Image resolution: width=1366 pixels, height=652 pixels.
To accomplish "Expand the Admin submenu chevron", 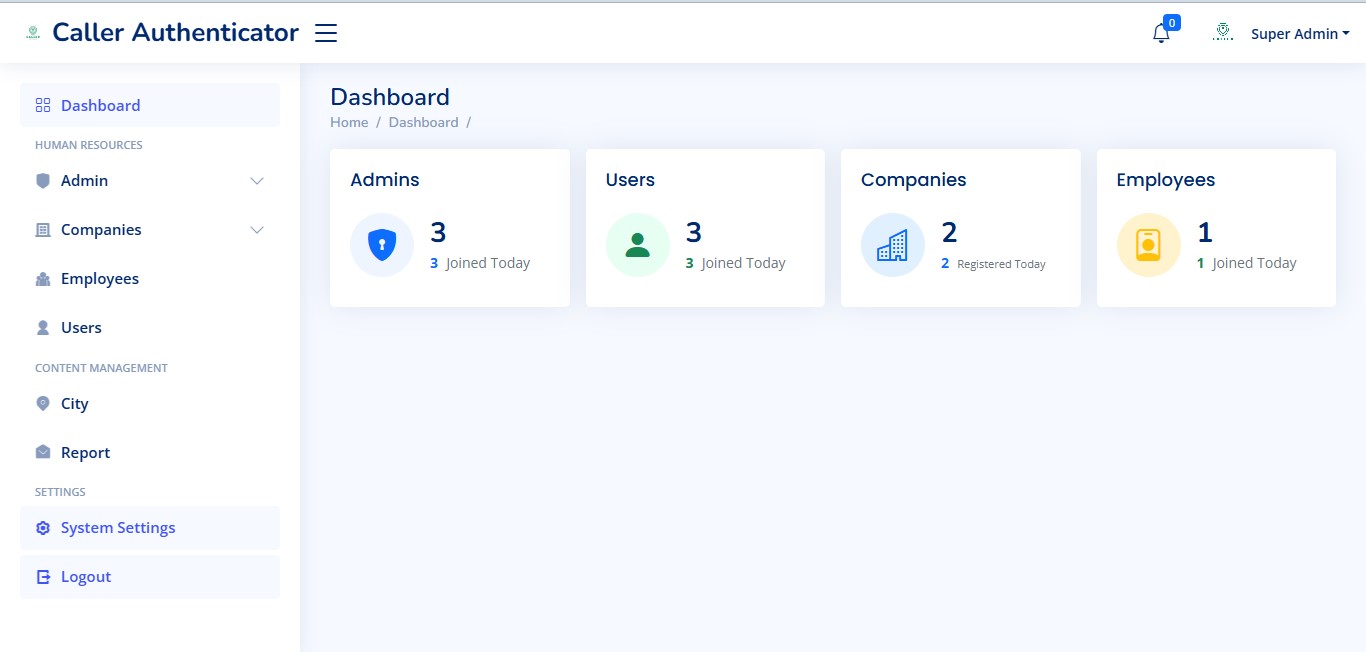I will click(x=257, y=181).
